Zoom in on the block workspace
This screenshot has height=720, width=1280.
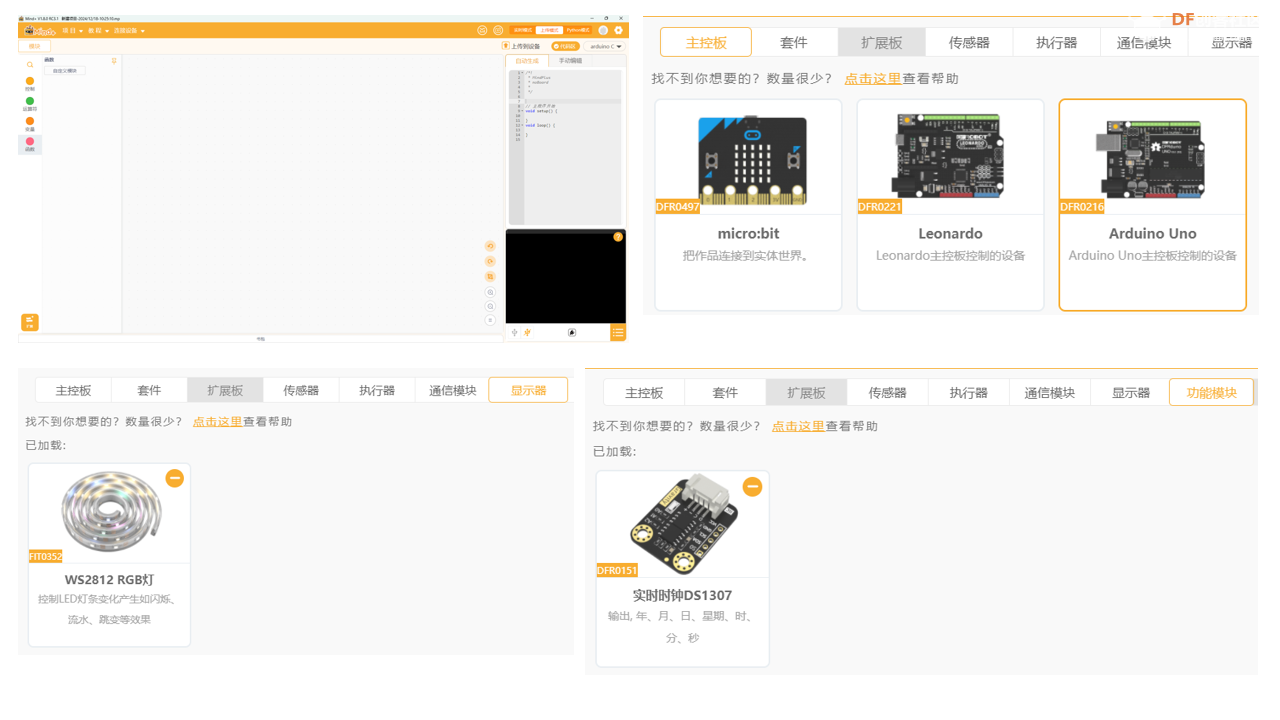pos(490,292)
